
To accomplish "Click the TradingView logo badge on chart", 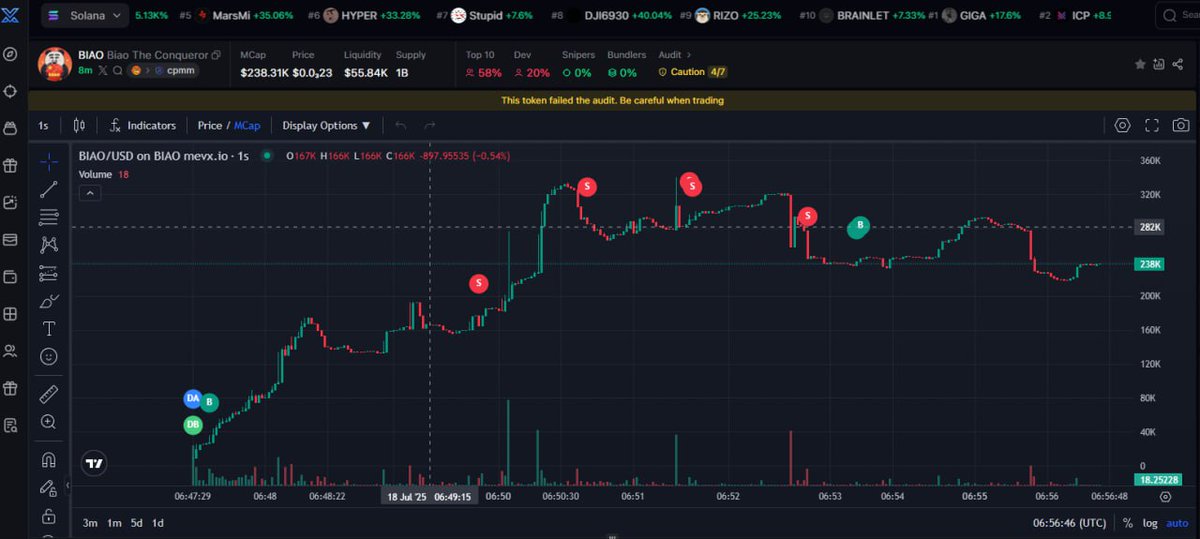I will (x=94, y=464).
